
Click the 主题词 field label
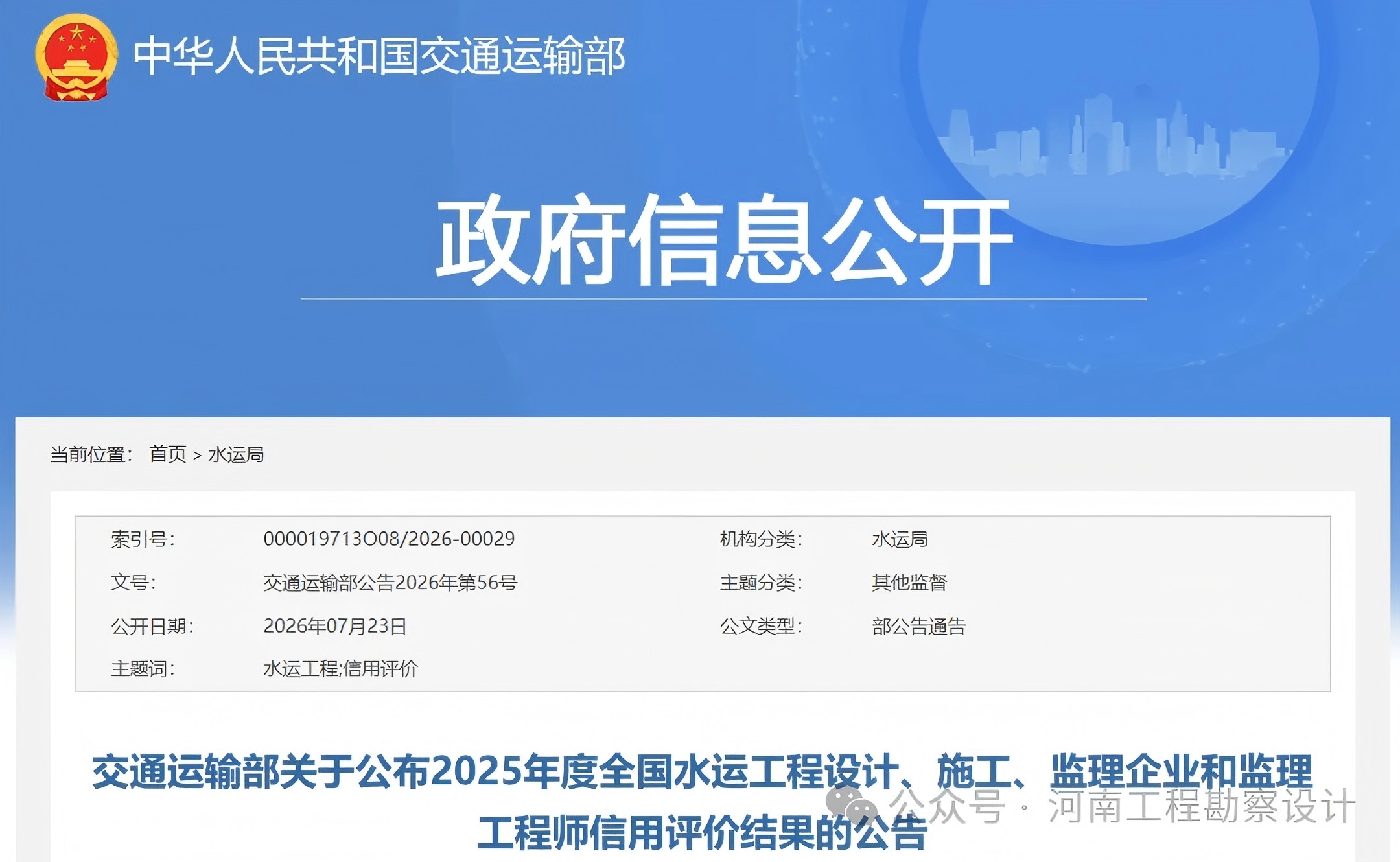[x=143, y=668]
